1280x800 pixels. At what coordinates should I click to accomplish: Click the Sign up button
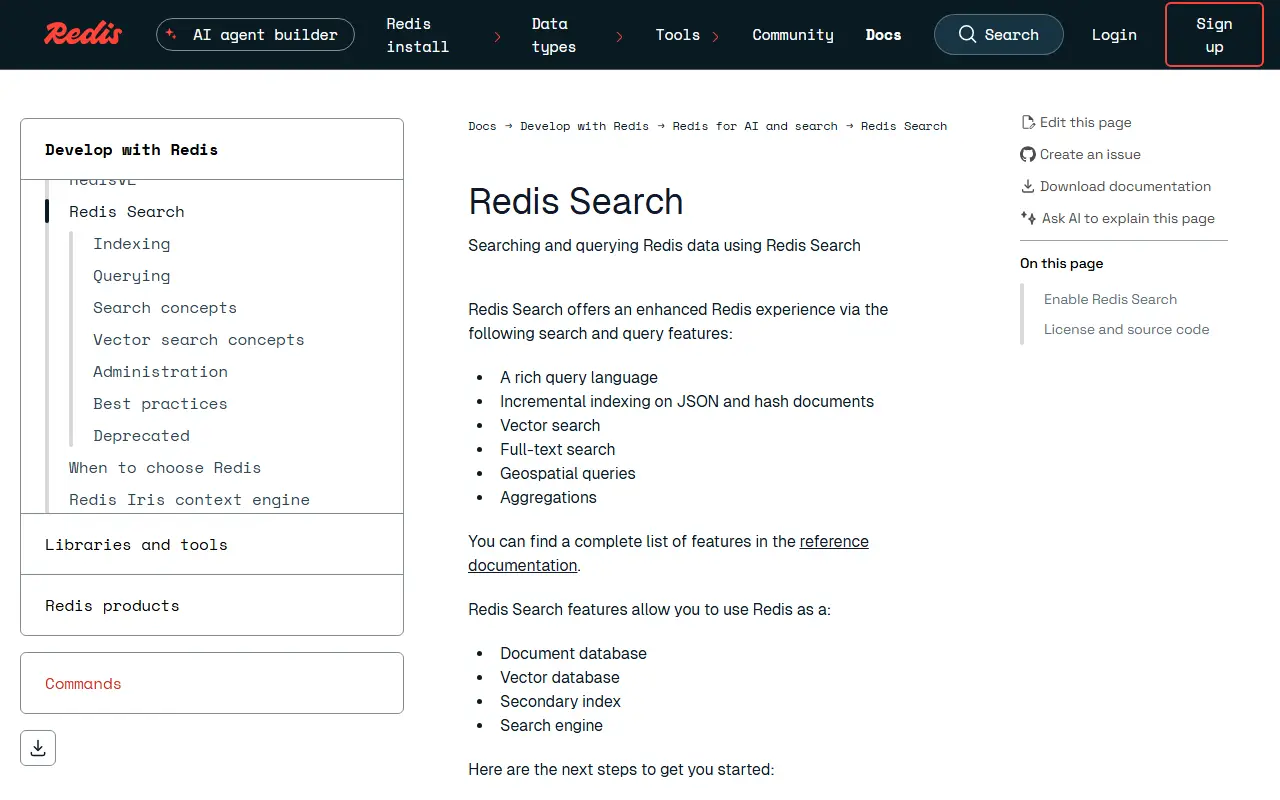[x=1214, y=35]
